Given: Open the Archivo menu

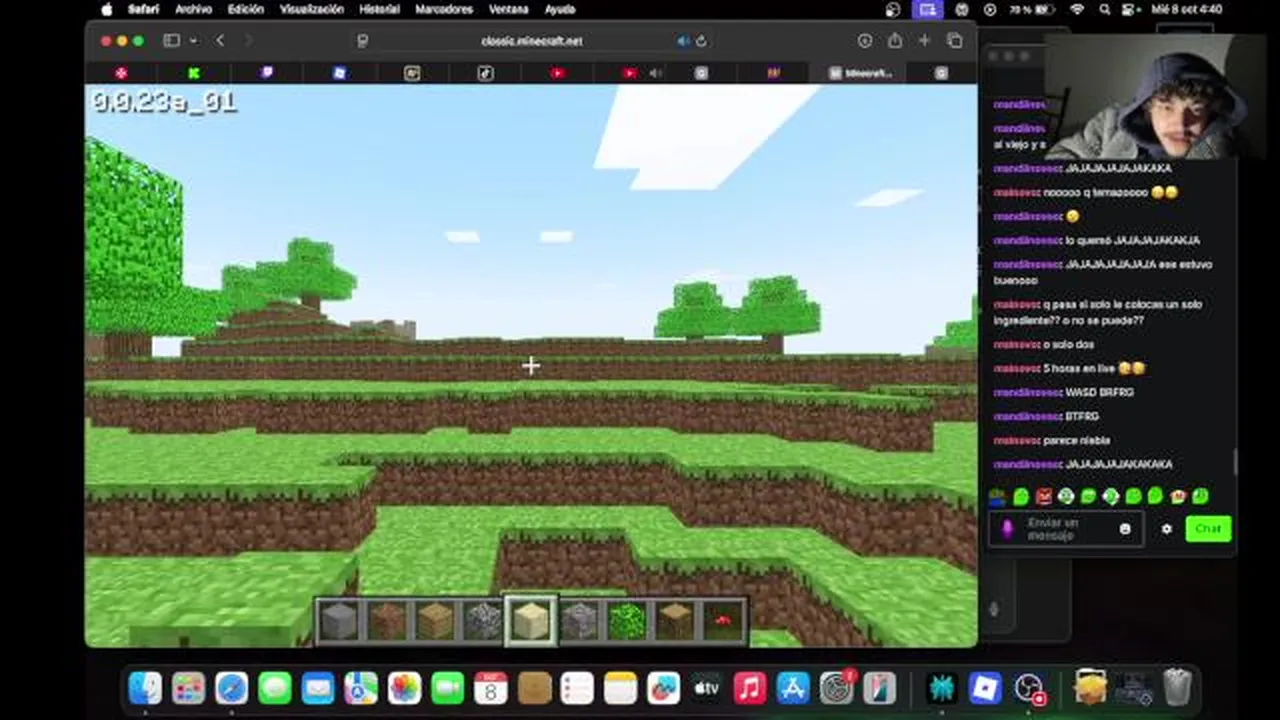Looking at the screenshot, I should click(193, 9).
